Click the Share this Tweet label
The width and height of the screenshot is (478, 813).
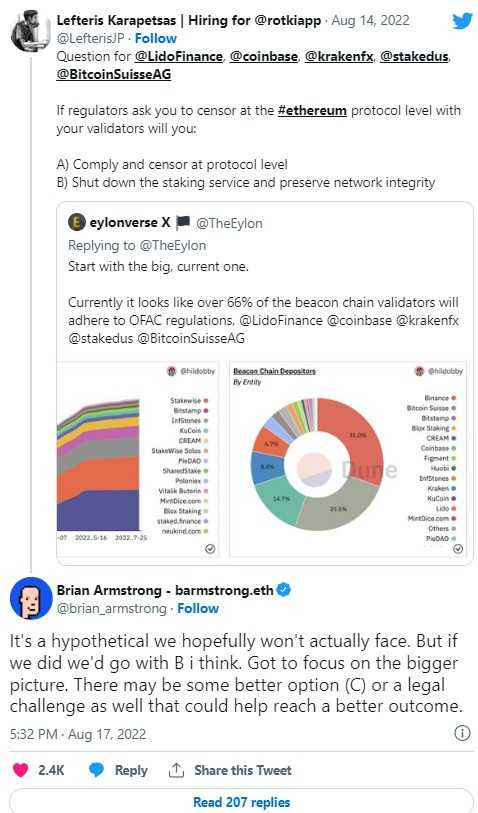(243, 770)
